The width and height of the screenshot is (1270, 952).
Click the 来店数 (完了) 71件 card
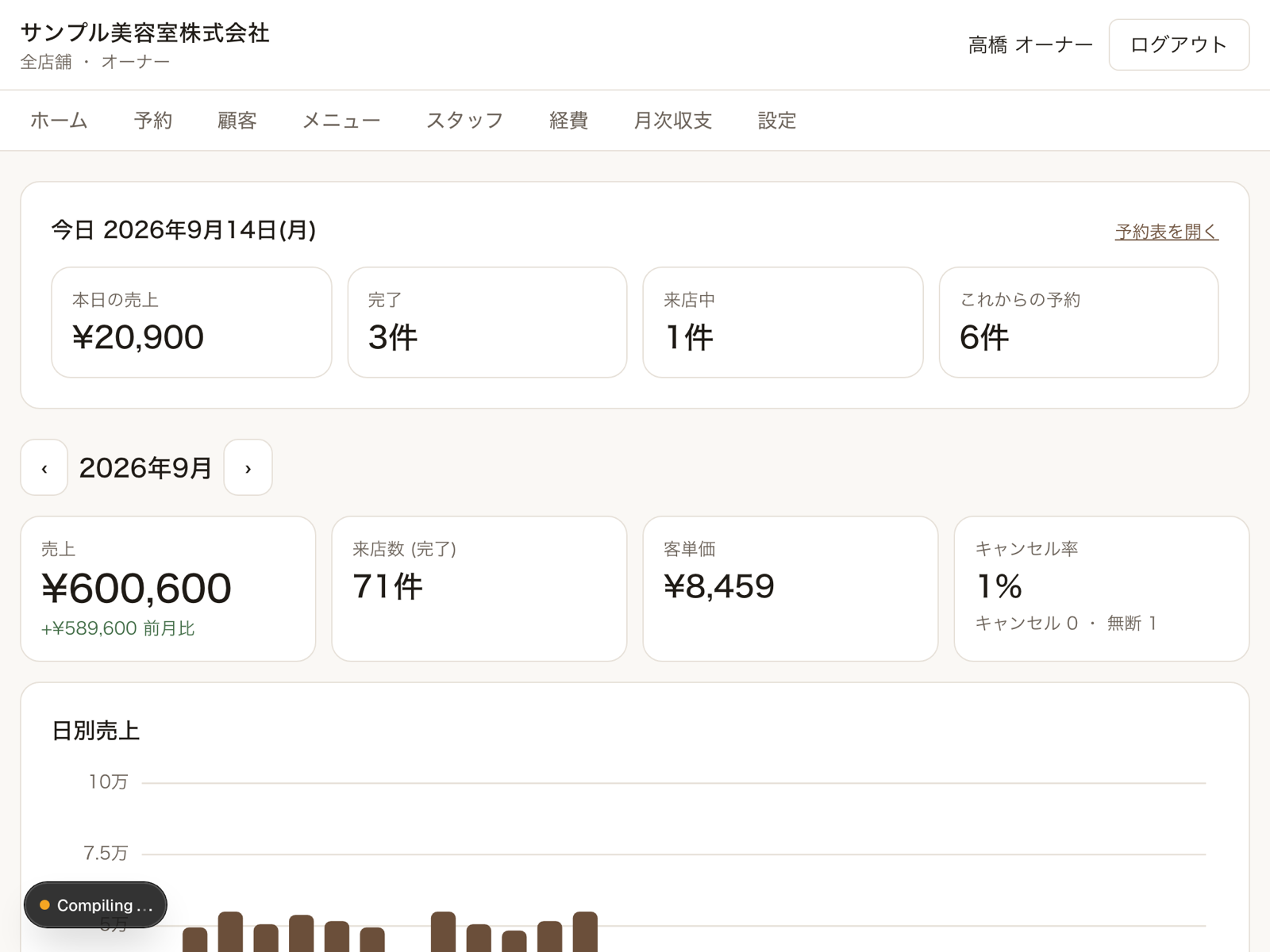(x=479, y=589)
